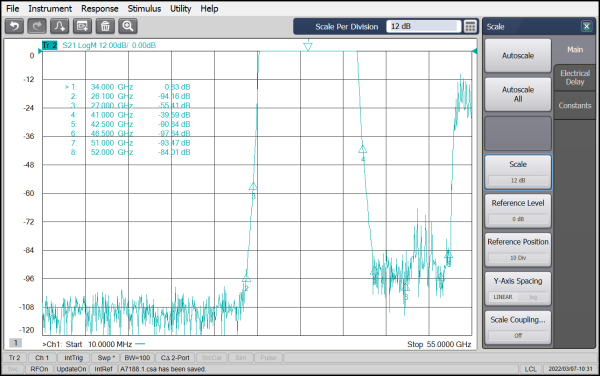Open the Constants tab
600x376 pixels.
coord(575,106)
